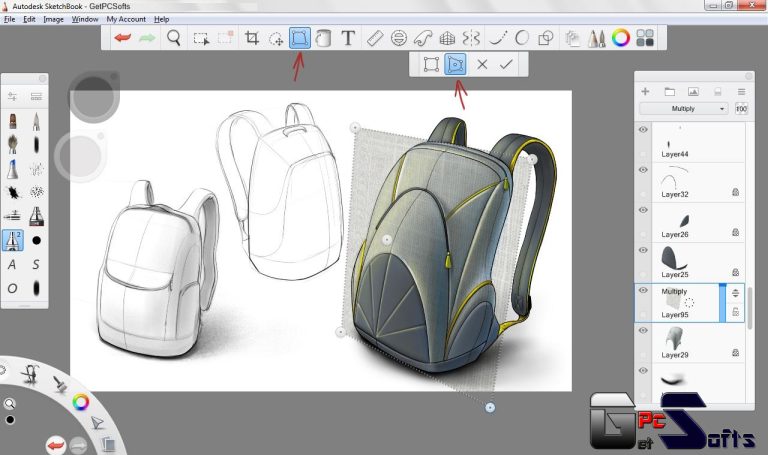
Task: Click Layer95 blue opacity bar
Action: [722, 303]
